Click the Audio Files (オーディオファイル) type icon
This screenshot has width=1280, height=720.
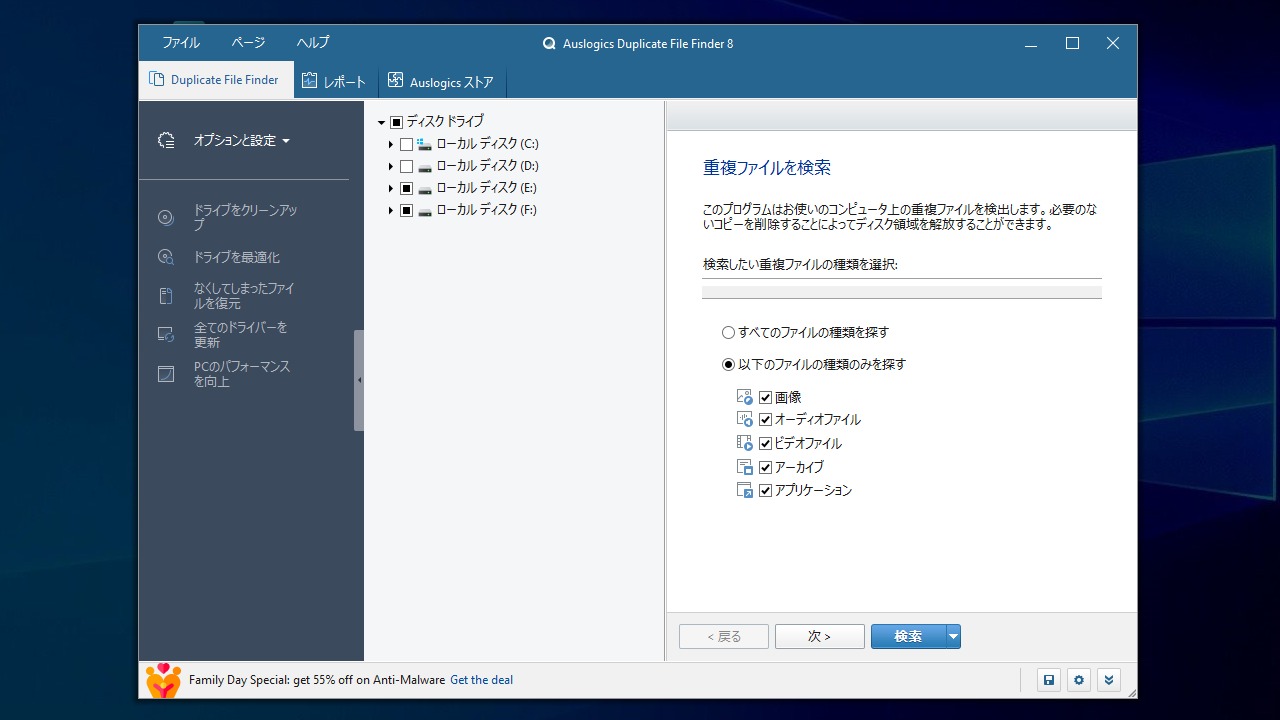pyautogui.click(x=744, y=420)
